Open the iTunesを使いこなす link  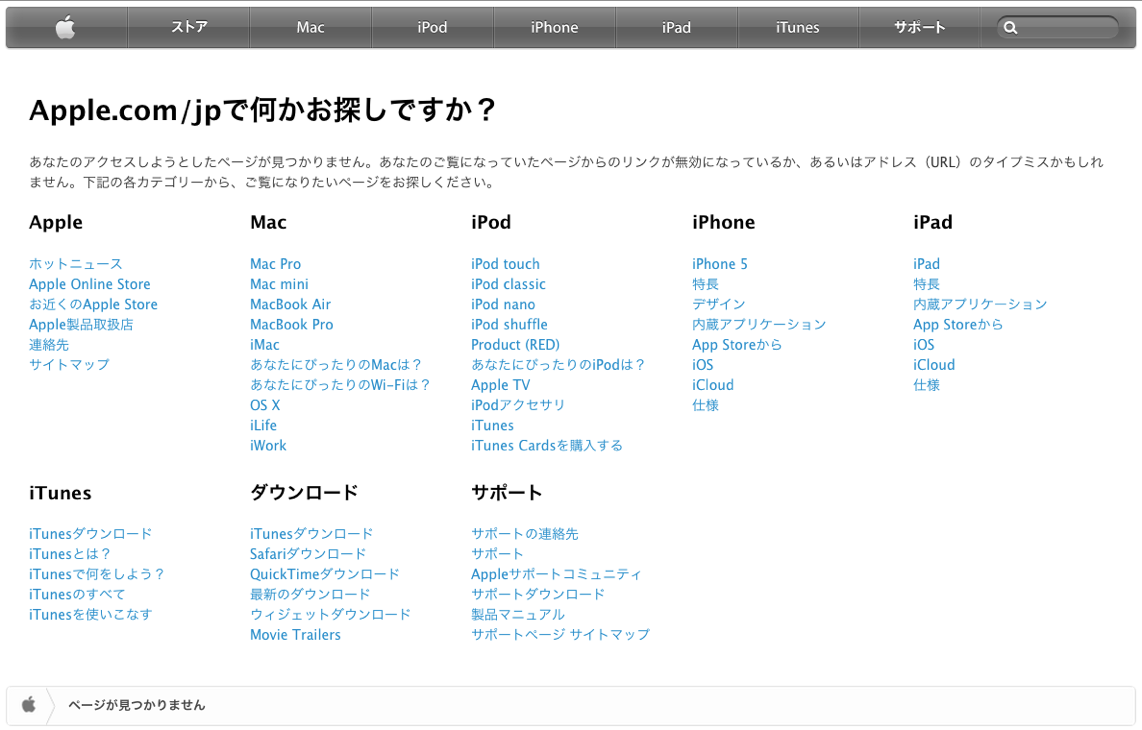(x=91, y=614)
